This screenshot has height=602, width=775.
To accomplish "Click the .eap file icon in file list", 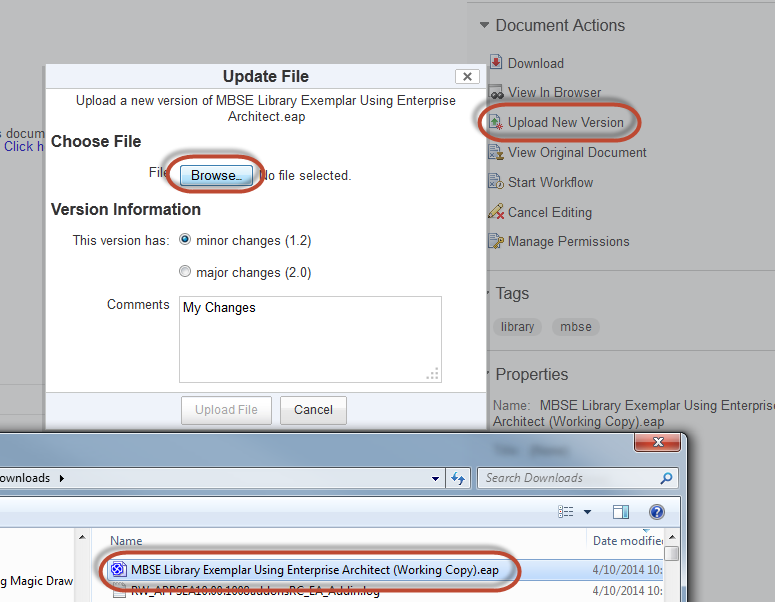I will click(x=118, y=570).
